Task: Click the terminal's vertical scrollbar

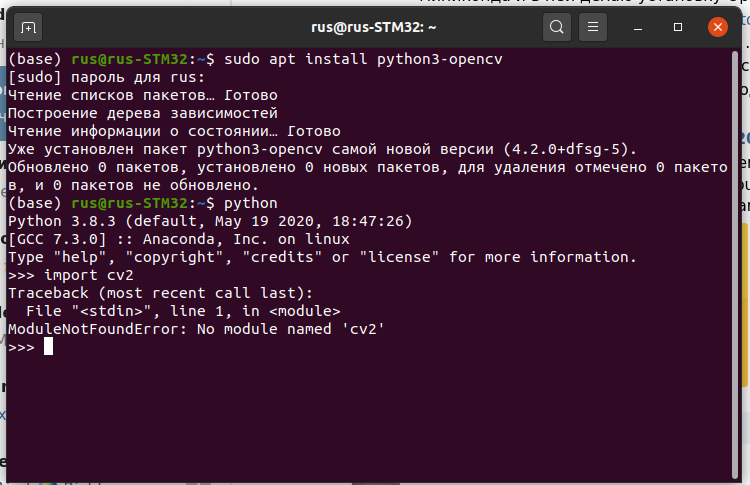Action: [735, 264]
